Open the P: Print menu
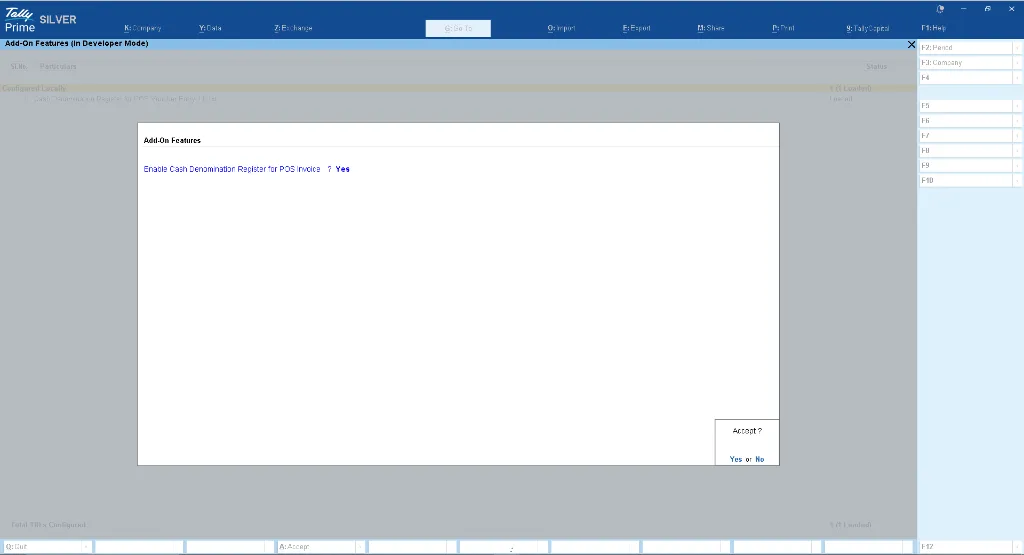Viewport: 1024px width, 555px height. point(783,28)
